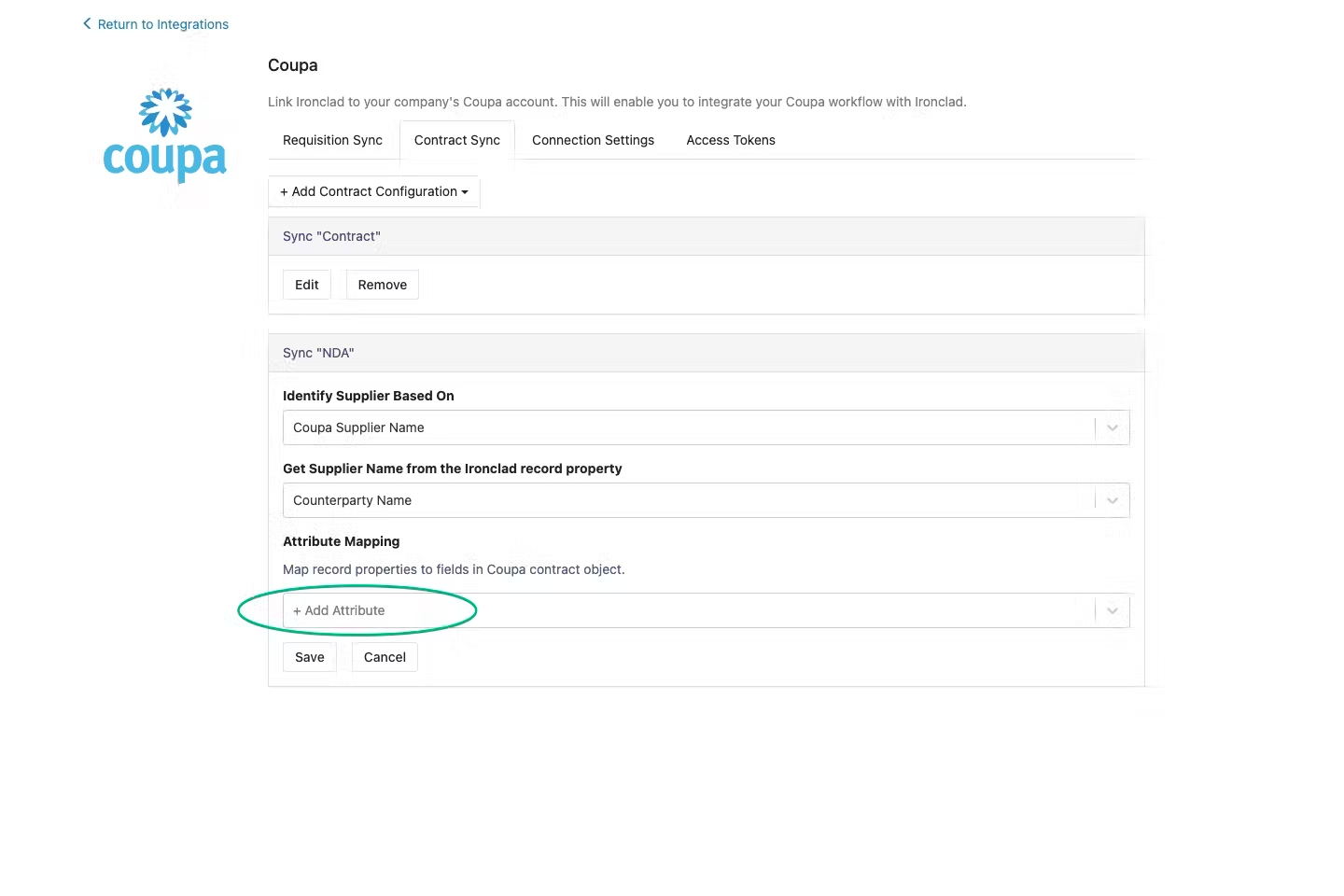Click chevron of Identify Supplier dropdown

(1113, 427)
